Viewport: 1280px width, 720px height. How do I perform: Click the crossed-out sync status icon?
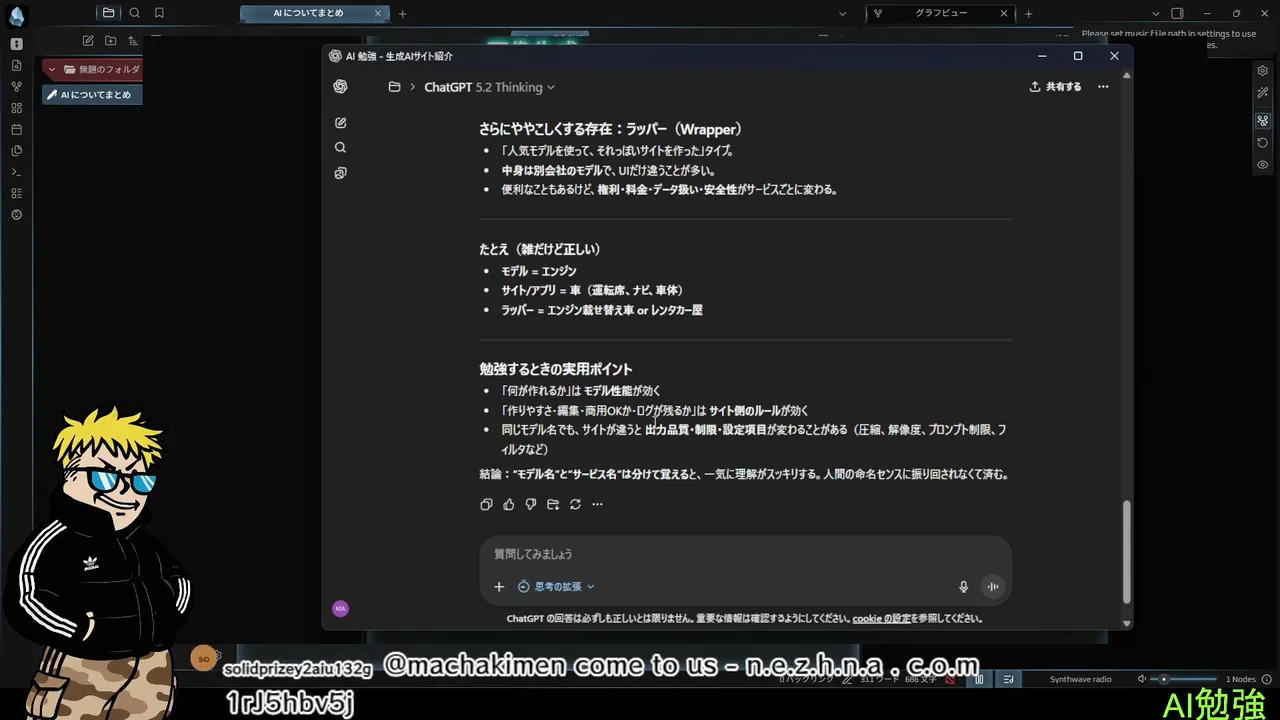coord(949,679)
